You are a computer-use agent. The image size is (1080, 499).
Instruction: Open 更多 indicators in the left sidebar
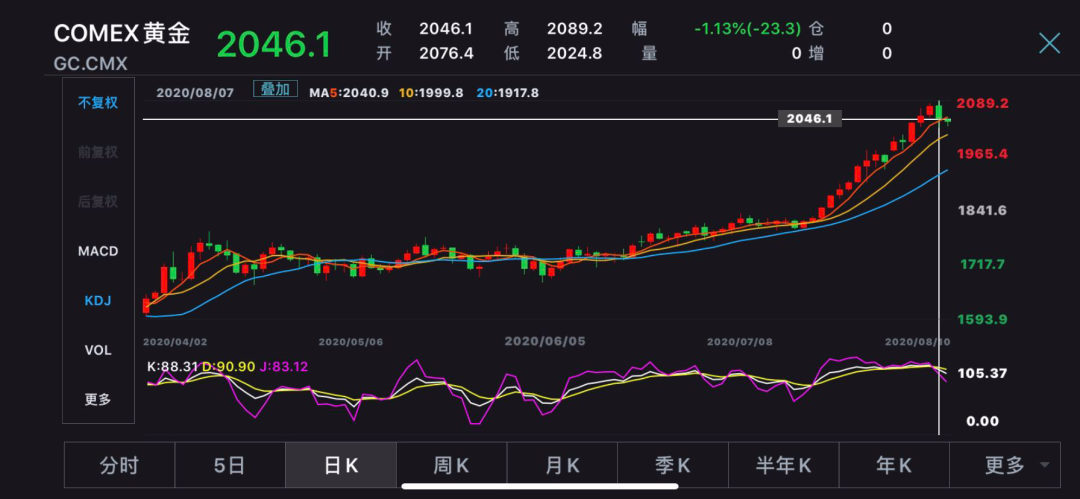click(x=97, y=400)
